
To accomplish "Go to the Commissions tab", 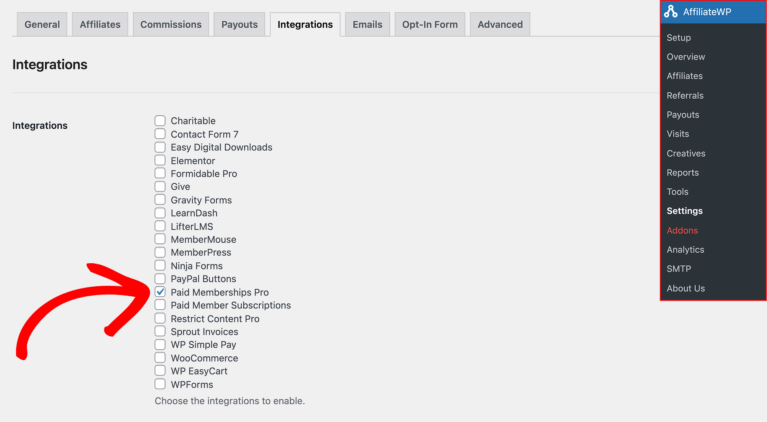I will pyautogui.click(x=170, y=25).
